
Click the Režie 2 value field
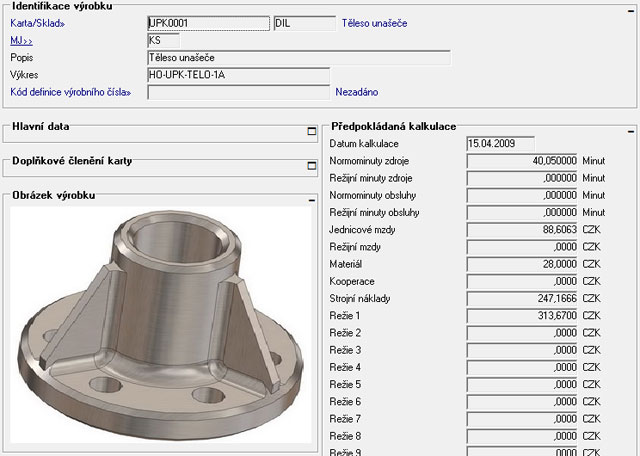coord(522,333)
